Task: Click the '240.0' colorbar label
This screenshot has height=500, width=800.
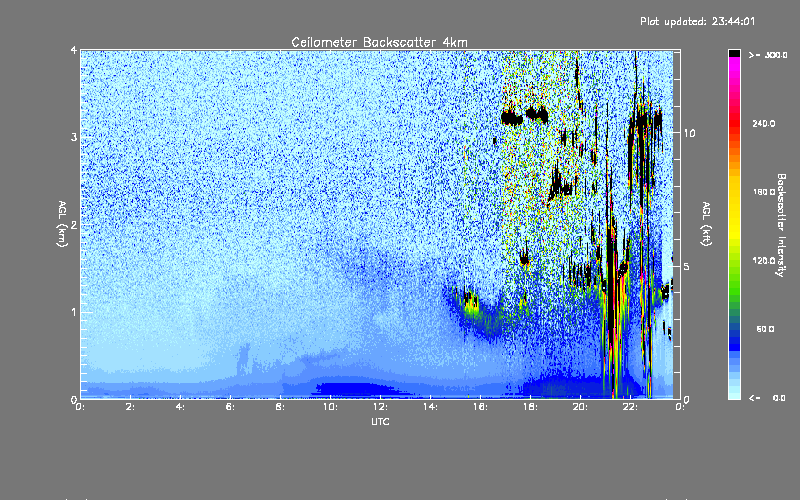Action: tap(764, 123)
